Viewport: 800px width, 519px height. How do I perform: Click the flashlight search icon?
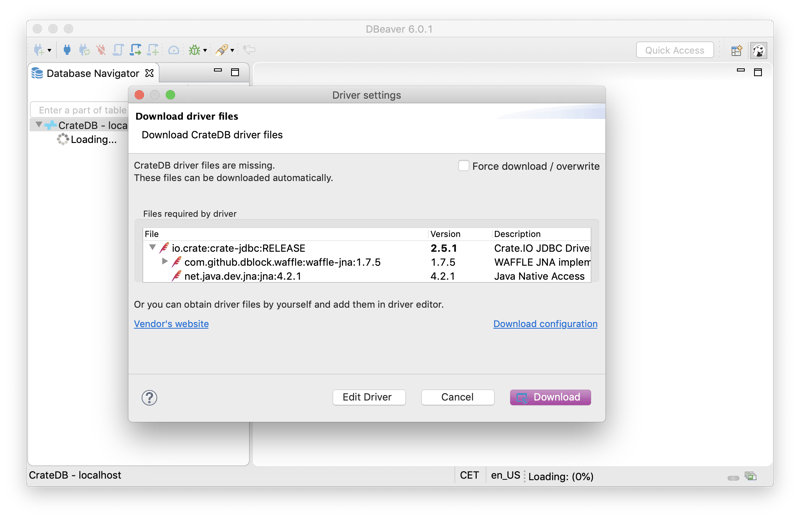(x=221, y=50)
